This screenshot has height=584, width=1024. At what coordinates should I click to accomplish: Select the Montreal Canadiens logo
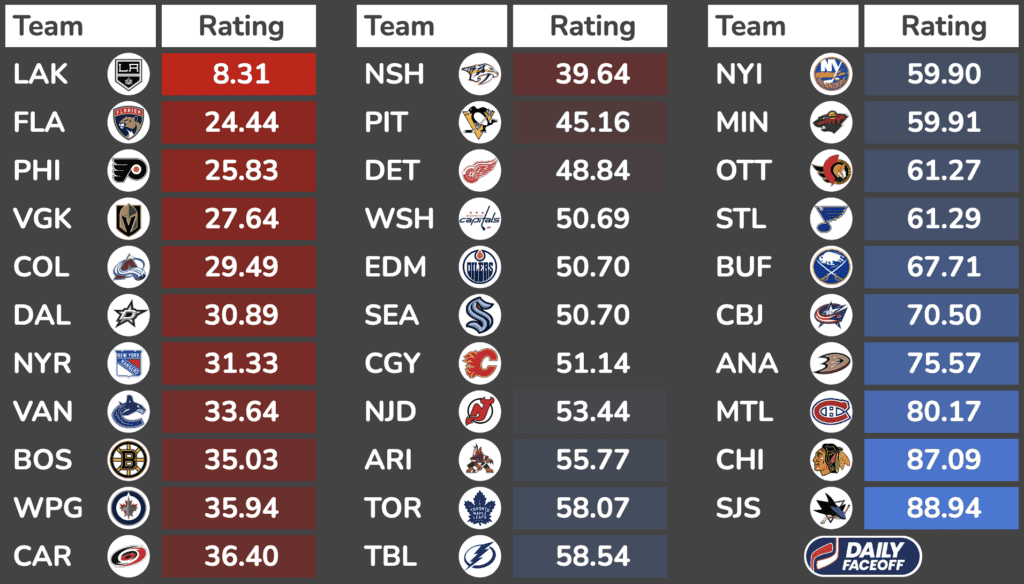831,411
